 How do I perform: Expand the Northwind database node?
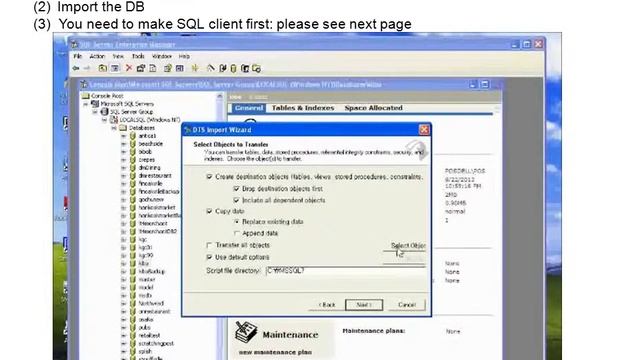click(124, 304)
